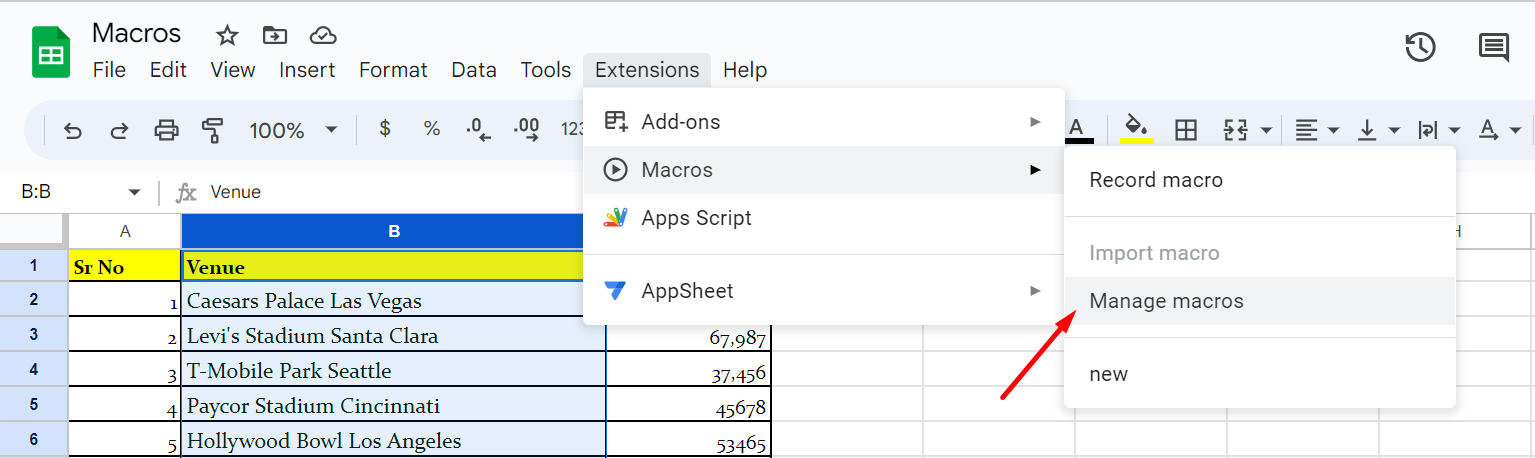This screenshot has width=1535, height=458.
Task: Open the Insert menu
Action: [x=307, y=70]
